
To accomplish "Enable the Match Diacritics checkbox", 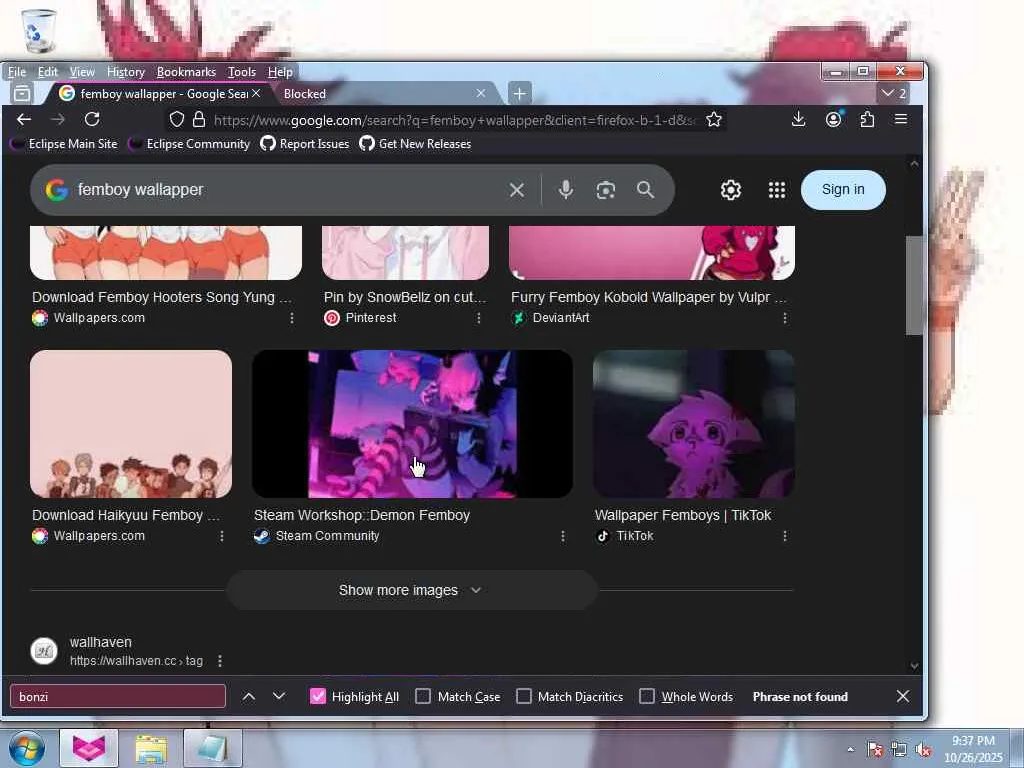I will (x=524, y=697).
